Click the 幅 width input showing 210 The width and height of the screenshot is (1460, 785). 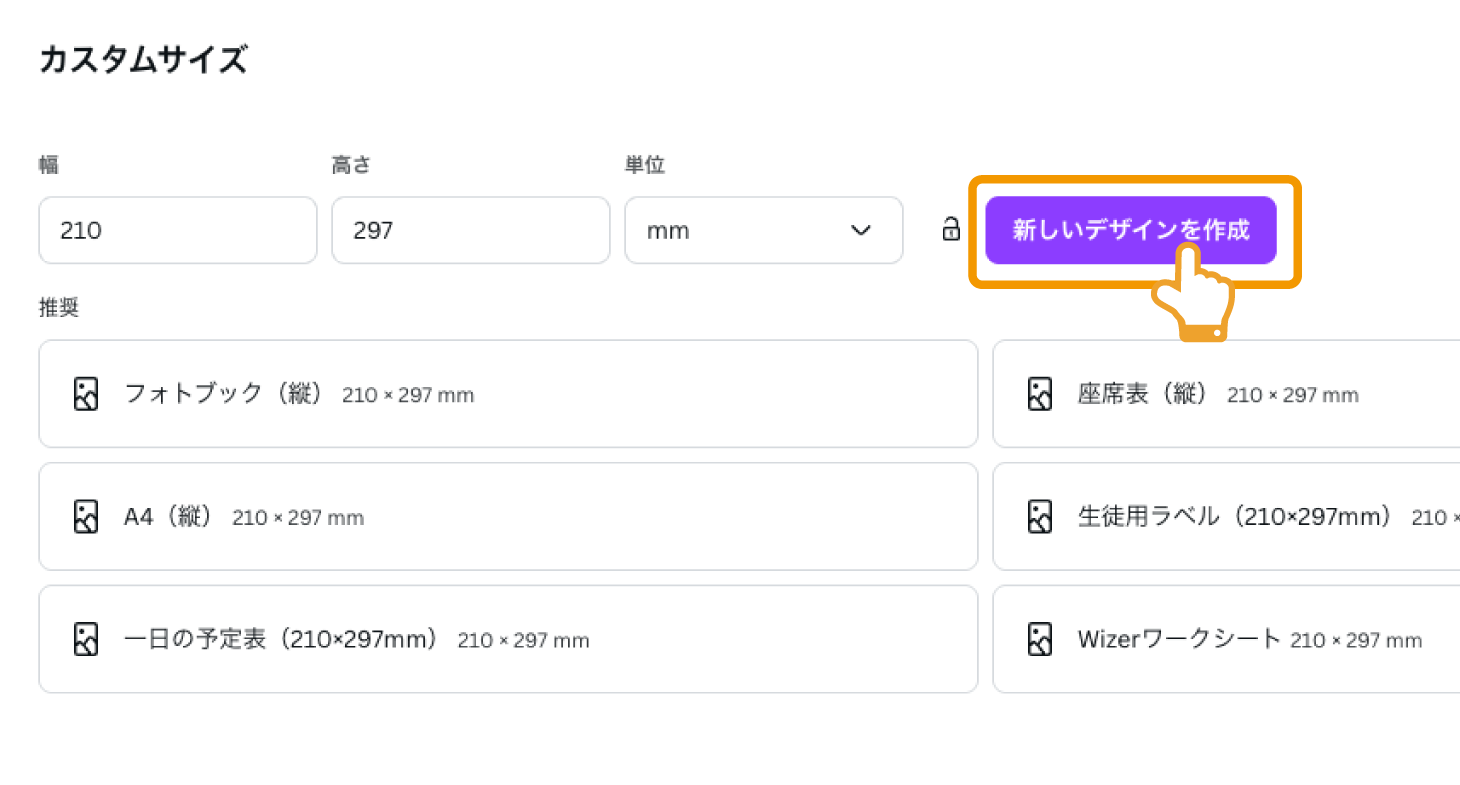(177, 230)
